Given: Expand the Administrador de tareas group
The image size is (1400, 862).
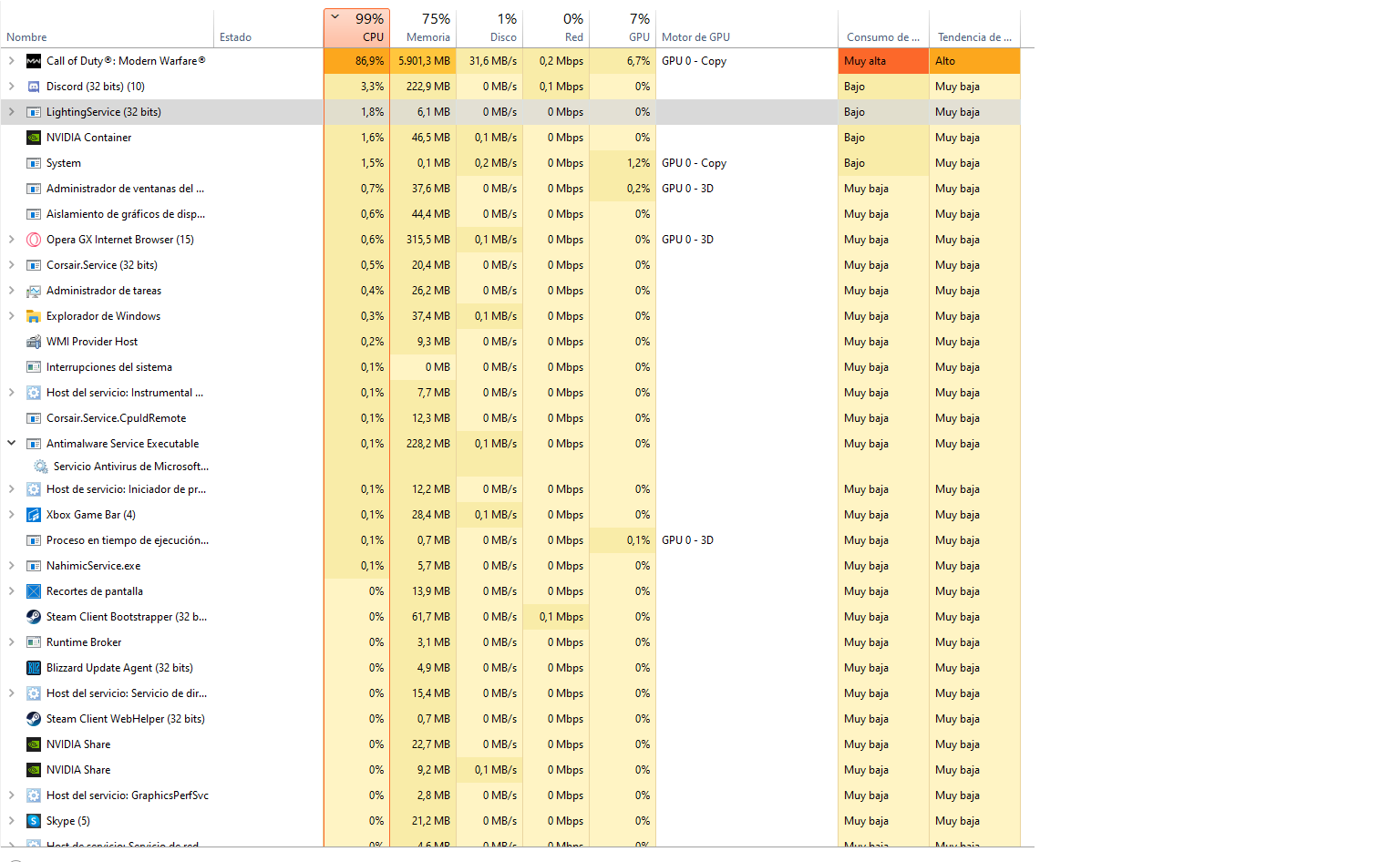Looking at the screenshot, I should (12, 291).
